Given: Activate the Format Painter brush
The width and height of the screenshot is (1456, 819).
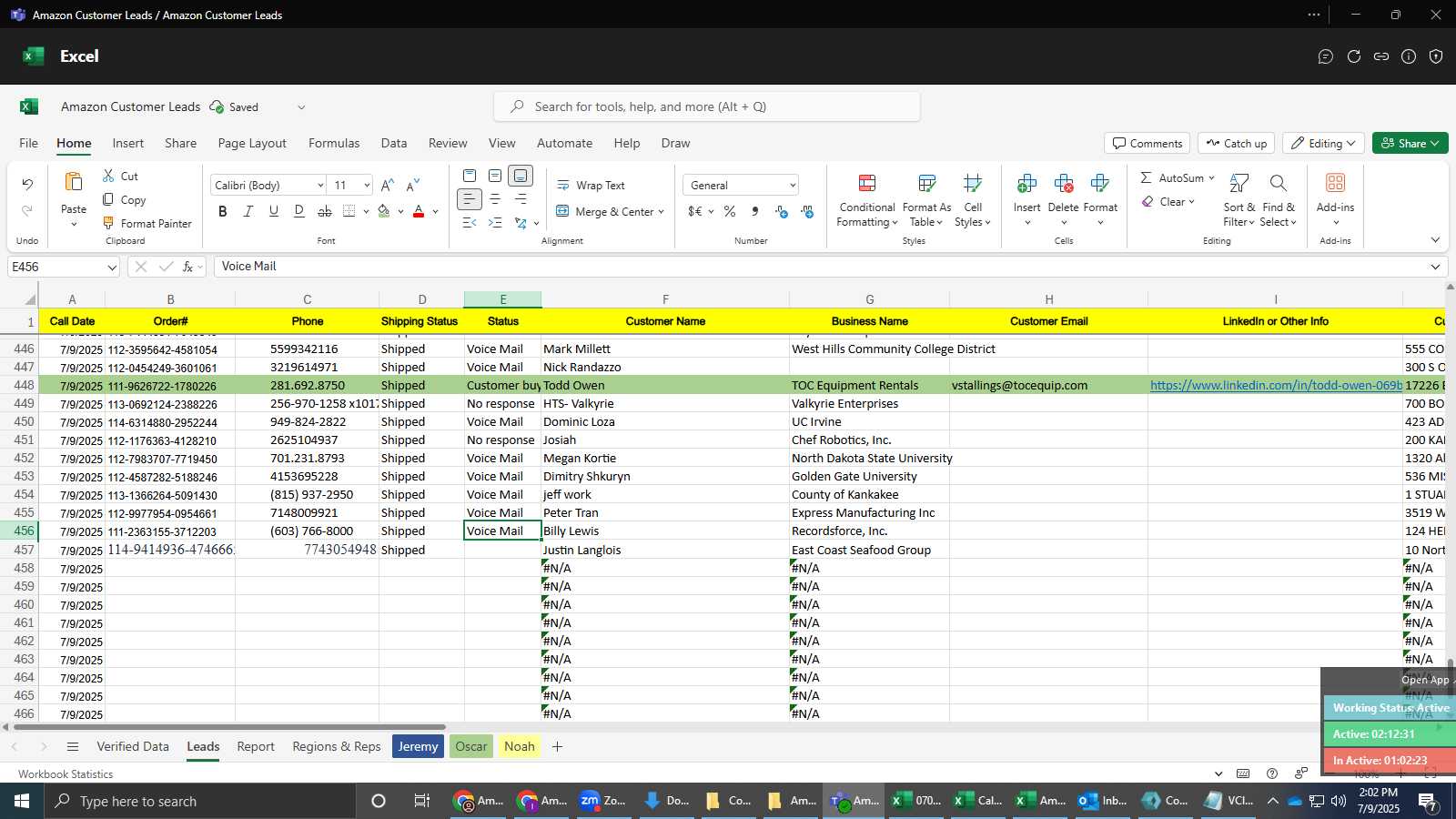Looking at the screenshot, I should [x=108, y=223].
